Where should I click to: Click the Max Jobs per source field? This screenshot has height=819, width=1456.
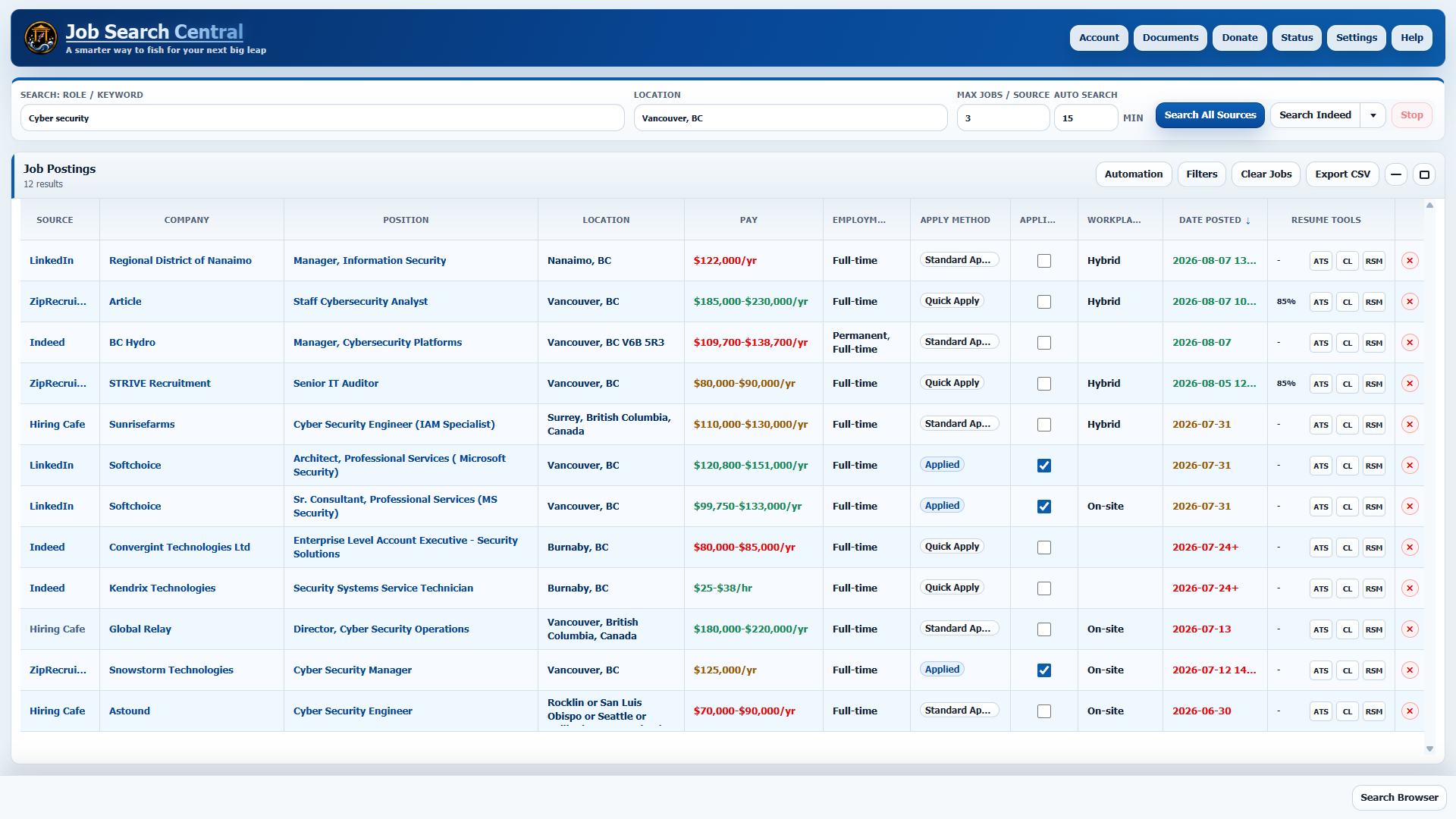[x=1003, y=118]
